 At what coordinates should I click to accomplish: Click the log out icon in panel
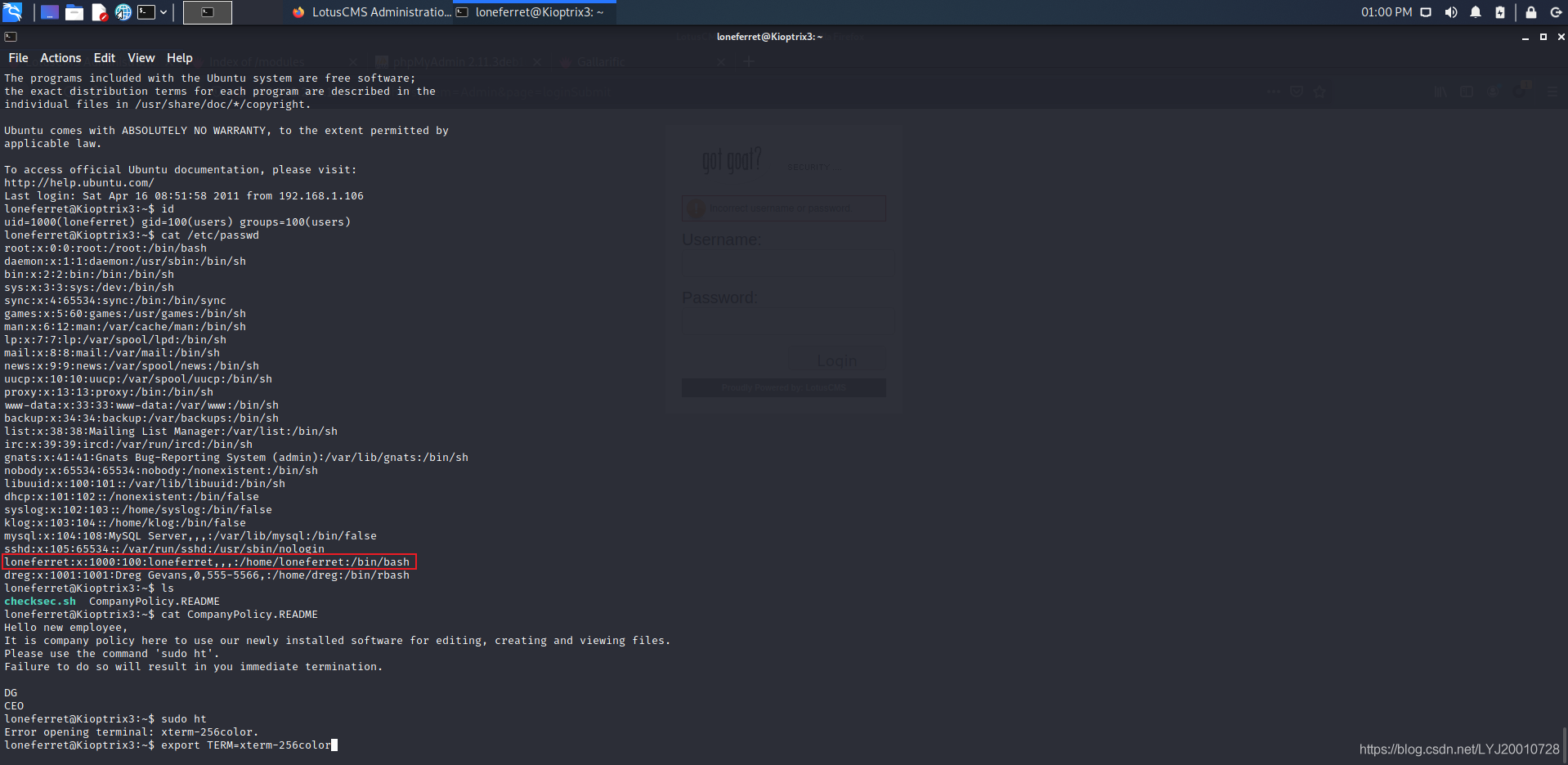pyautogui.click(x=1557, y=12)
